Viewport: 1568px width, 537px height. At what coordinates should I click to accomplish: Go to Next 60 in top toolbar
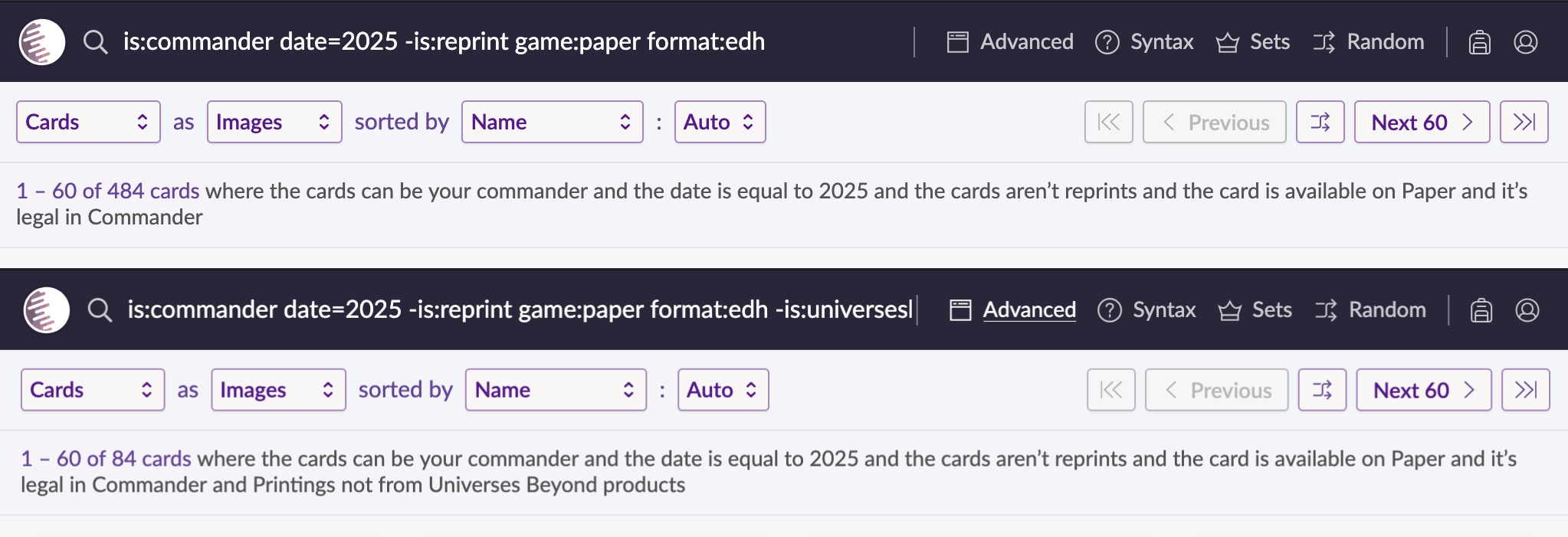[x=1422, y=122]
